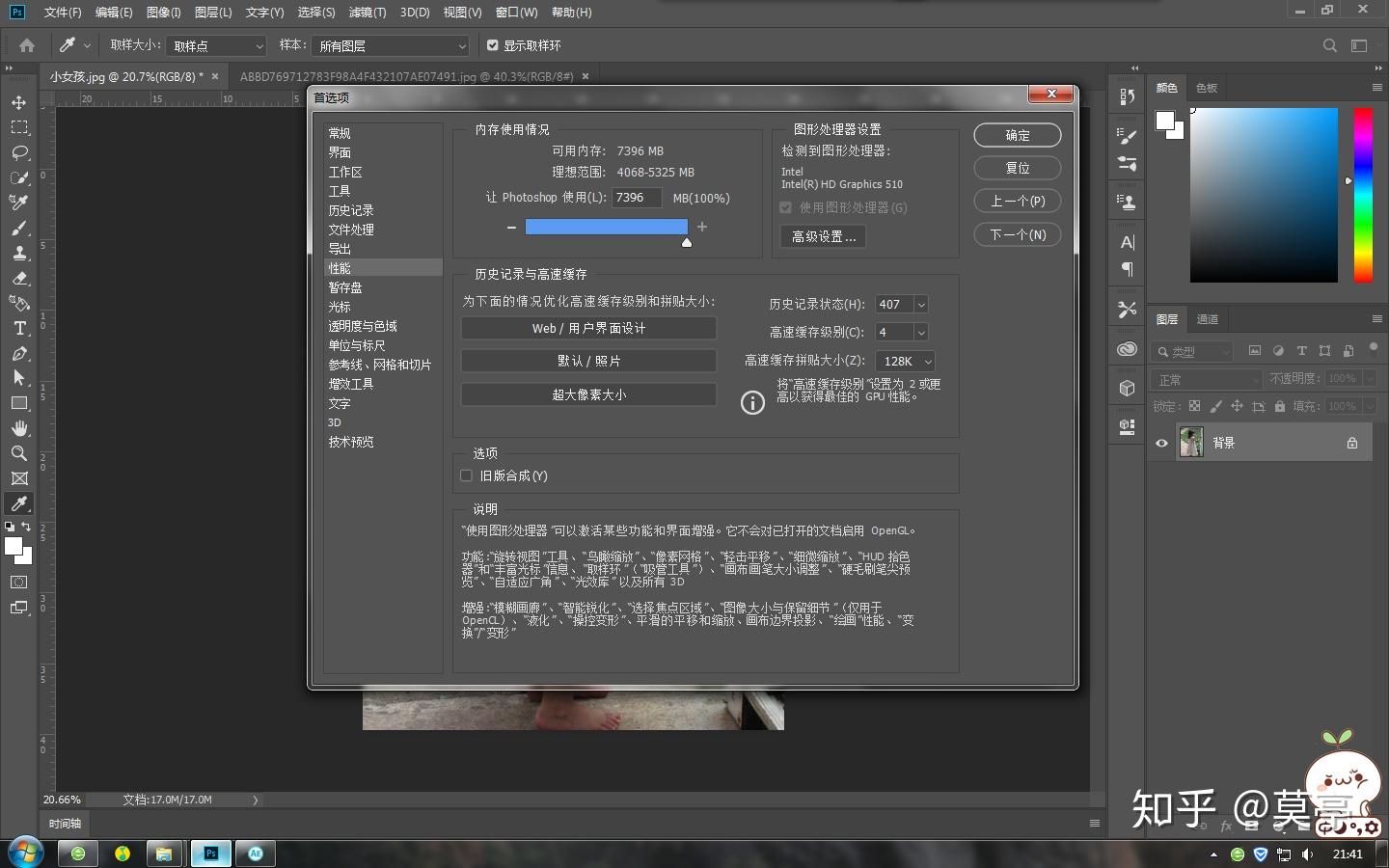Toggle lock image pixels brush icon
Image resolution: width=1389 pixels, height=868 pixels.
click(1215, 406)
